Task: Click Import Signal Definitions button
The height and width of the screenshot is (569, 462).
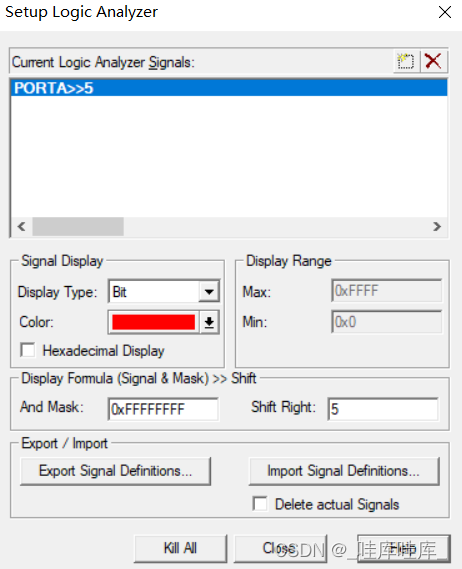Action: click(x=344, y=471)
